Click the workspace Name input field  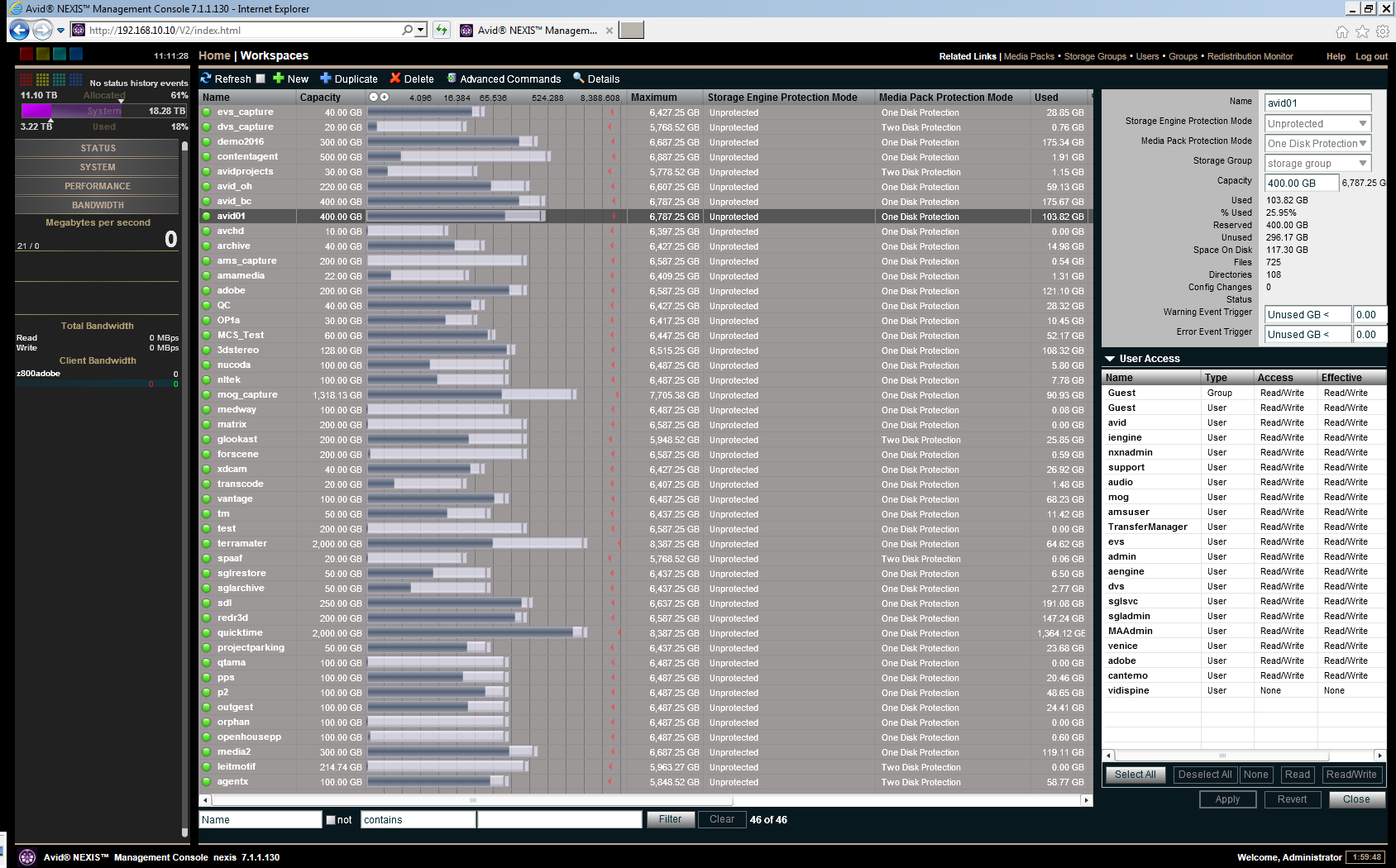pyautogui.click(x=1318, y=103)
